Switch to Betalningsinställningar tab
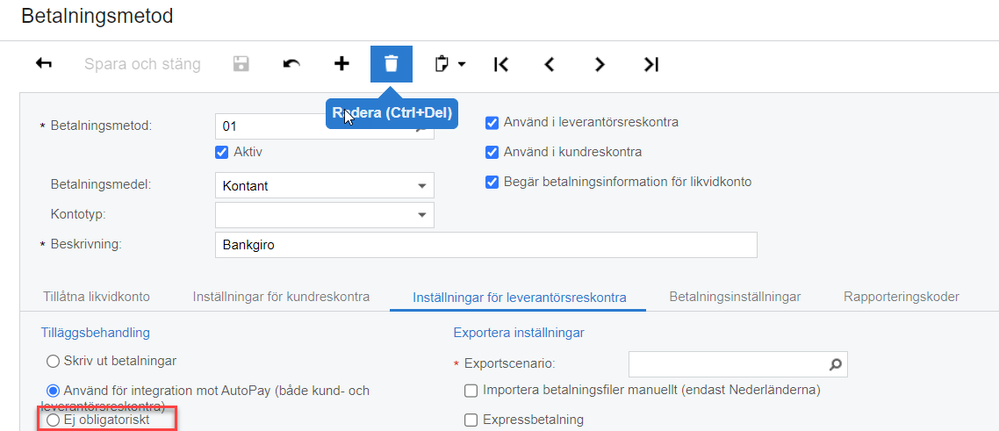 pyautogui.click(x=735, y=296)
